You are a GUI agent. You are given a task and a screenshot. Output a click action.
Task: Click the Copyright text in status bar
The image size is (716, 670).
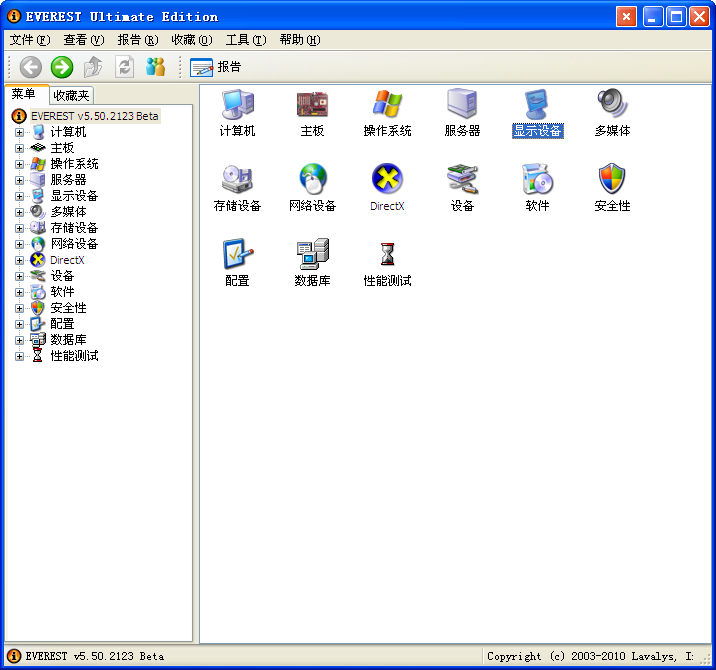tap(590, 656)
